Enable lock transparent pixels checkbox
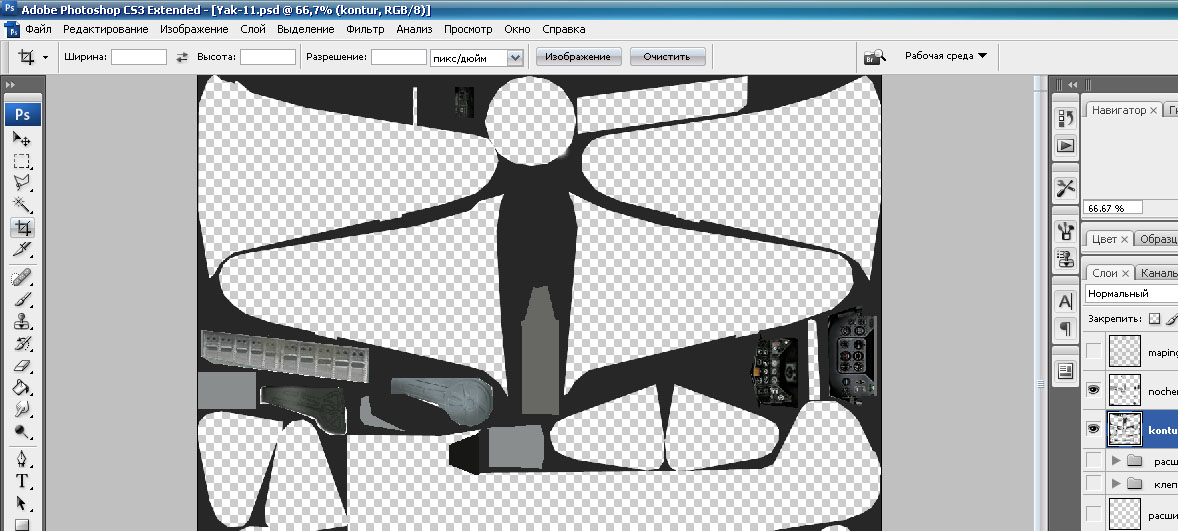This screenshot has width=1178, height=531. tap(1154, 319)
